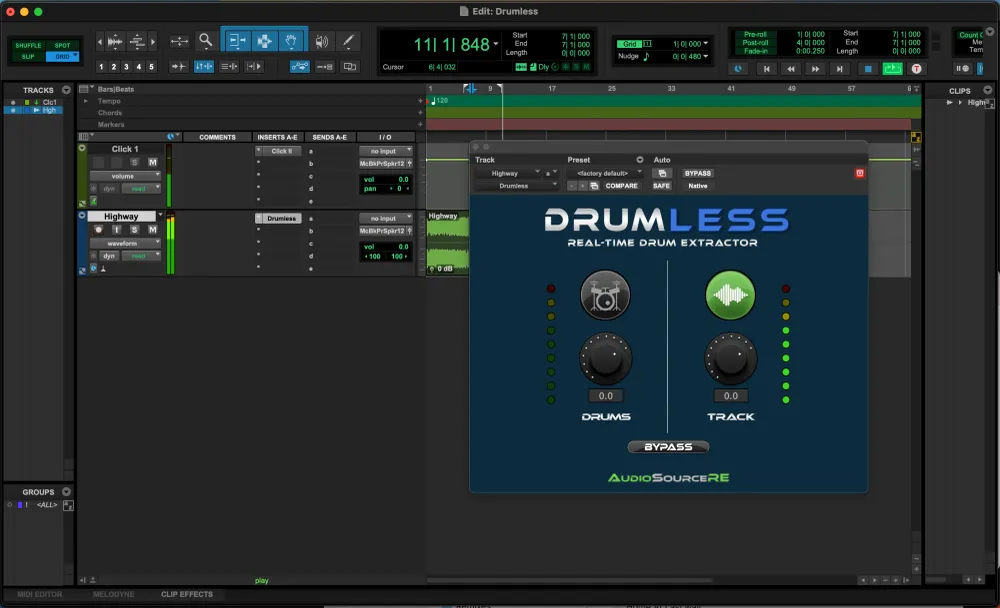
Task: Open Click 1 volume track view dropdown
Action: (125, 175)
